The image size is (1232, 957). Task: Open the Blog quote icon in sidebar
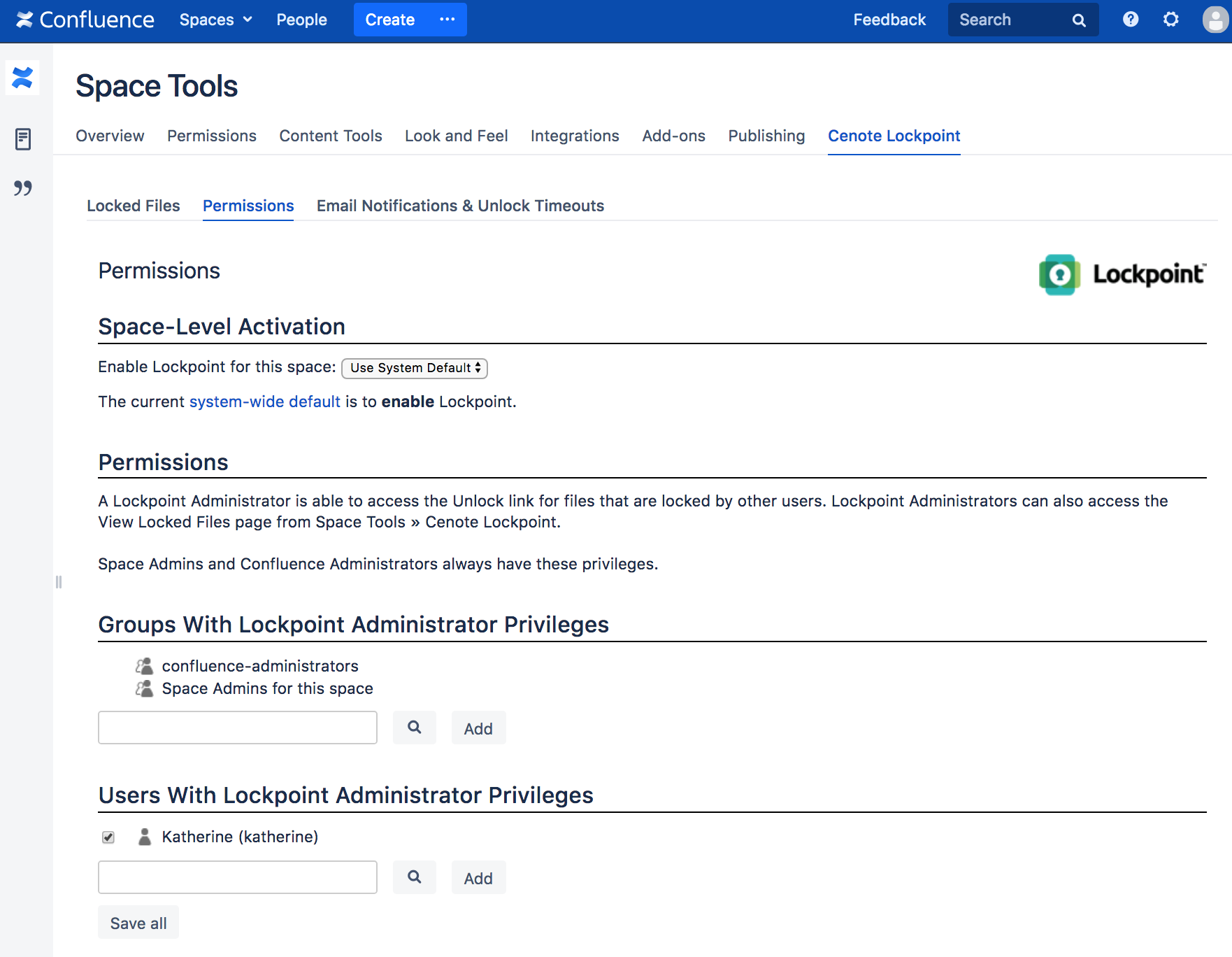(x=23, y=187)
